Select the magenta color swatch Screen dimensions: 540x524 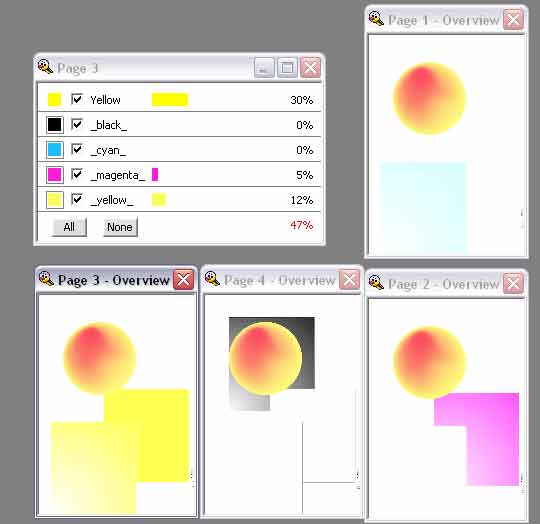[x=55, y=175]
